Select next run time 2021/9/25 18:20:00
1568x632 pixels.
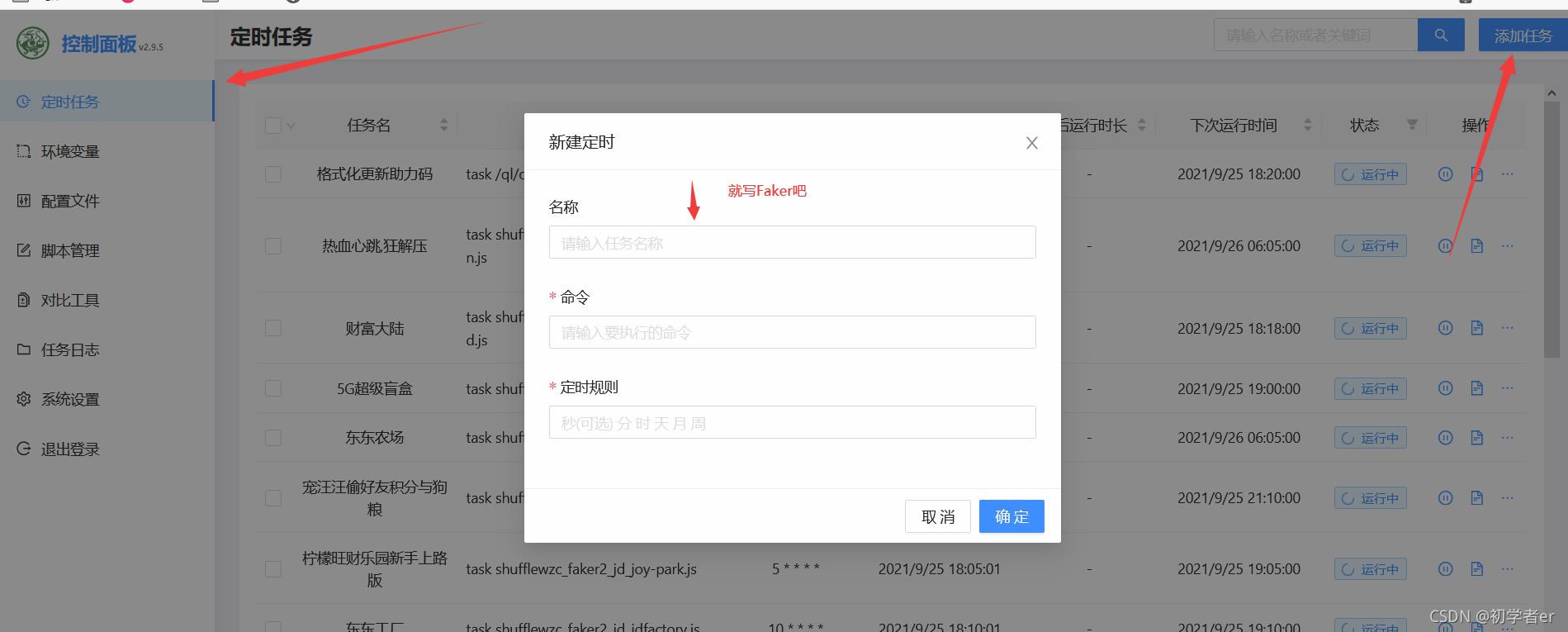pyautogui.click(x=1239, y=174)
